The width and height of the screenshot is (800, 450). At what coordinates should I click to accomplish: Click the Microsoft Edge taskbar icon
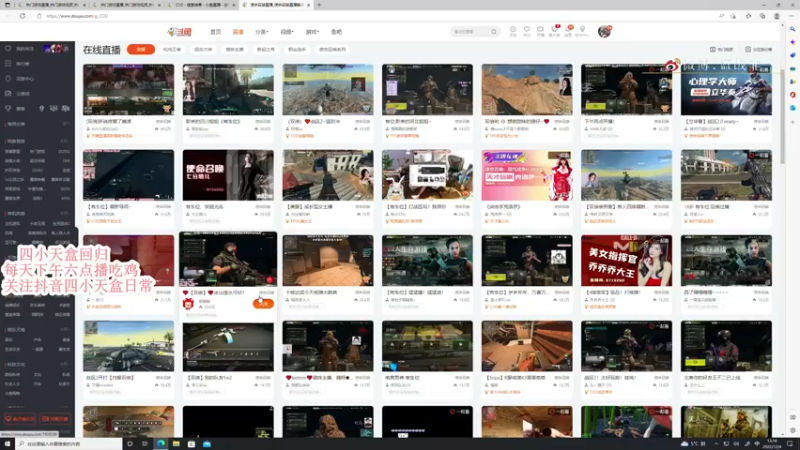coord(161,444)
